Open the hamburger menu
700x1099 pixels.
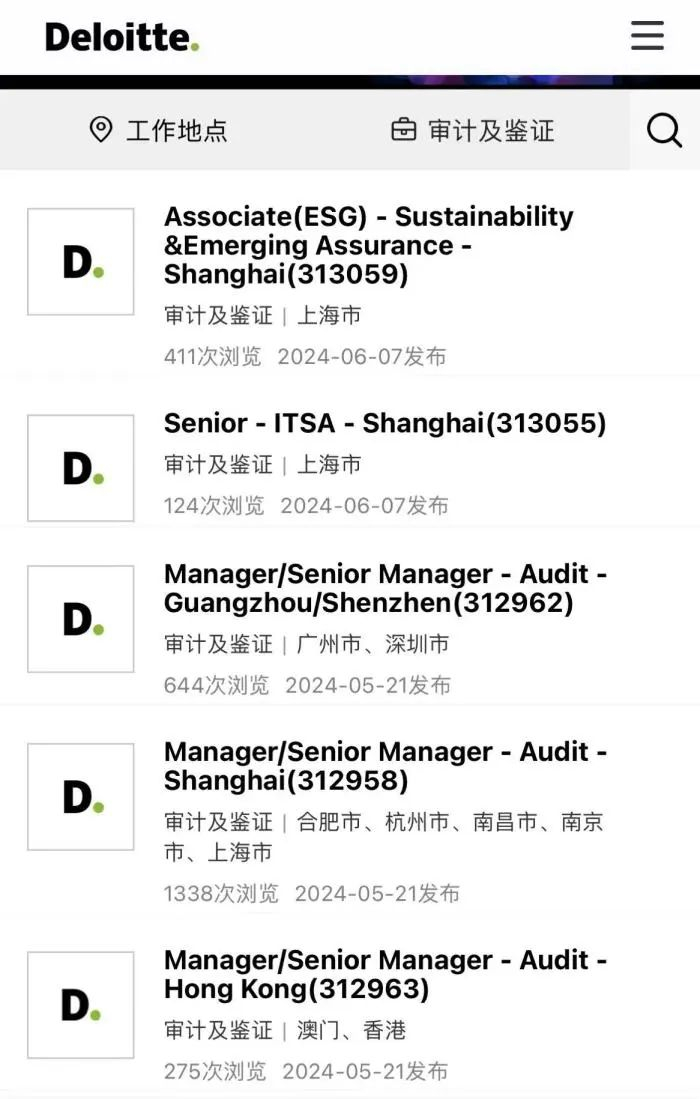point(647,36)
